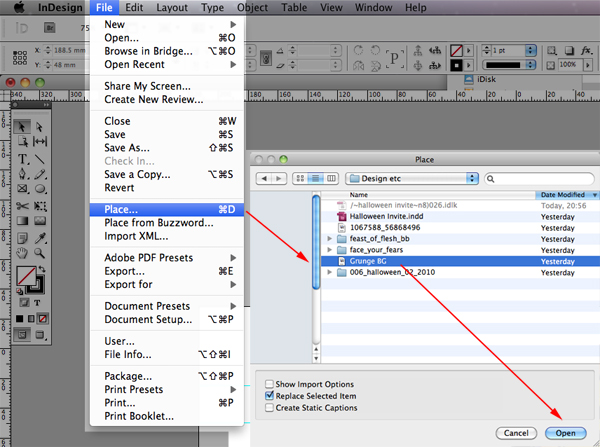Select the Scissors tool
The image size is (600, 447).
pyautogui.click(x=22, y=206)
